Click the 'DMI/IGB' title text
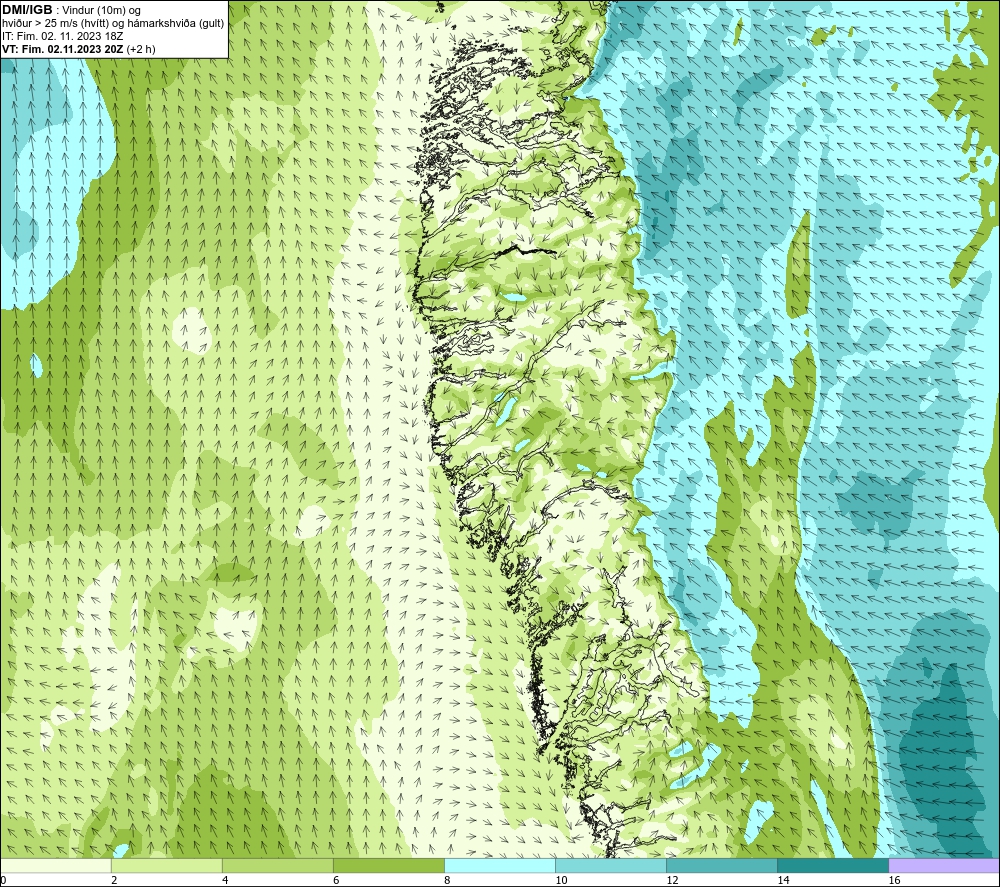1000x887 pixels. point(27,10)
